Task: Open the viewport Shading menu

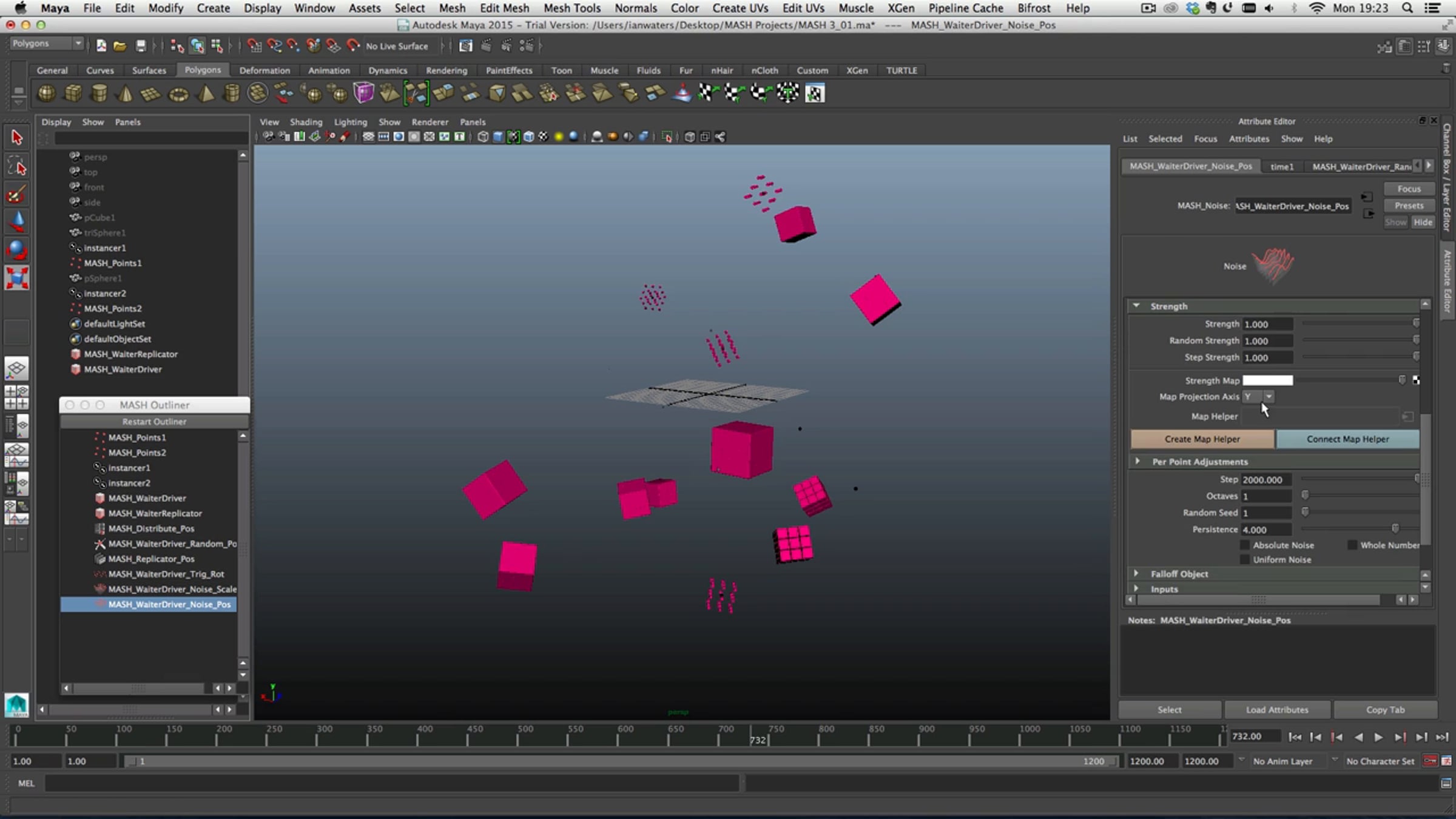Action: tap(306, 122)
